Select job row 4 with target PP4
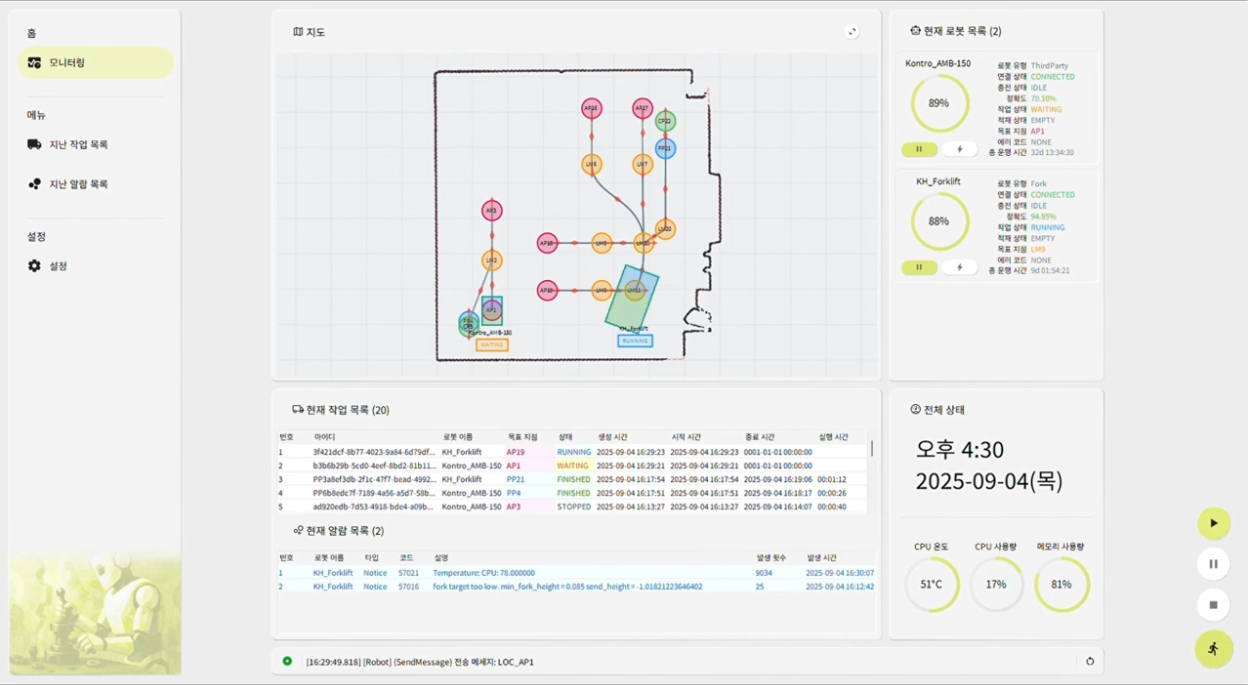Screen dimensions: 1248x685 tap(571, 493)
